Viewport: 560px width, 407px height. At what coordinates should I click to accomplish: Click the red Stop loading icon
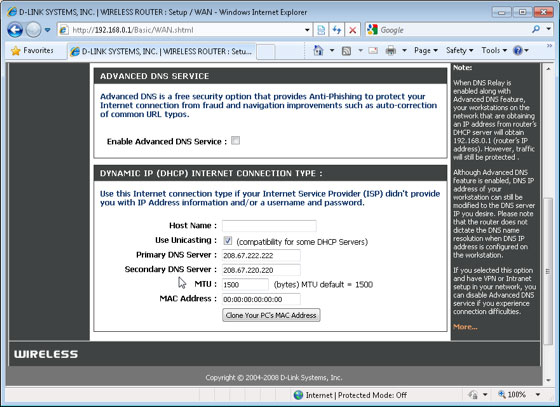pyautogui.click(x=352, y=30)
